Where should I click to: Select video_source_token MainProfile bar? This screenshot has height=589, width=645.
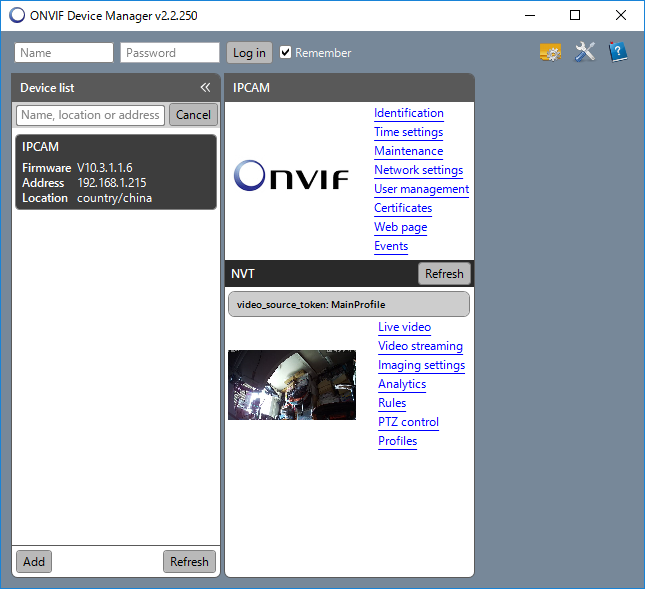(349, 304)
